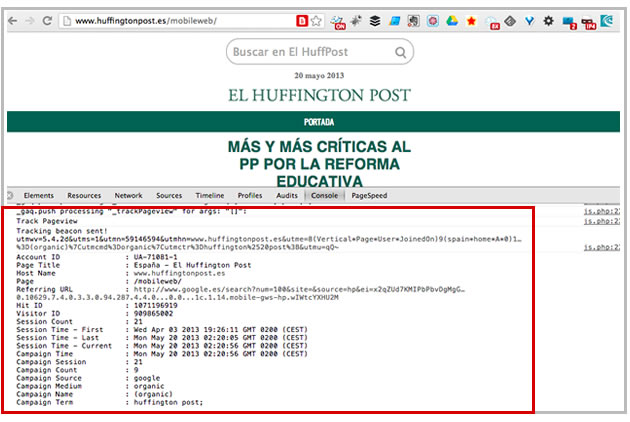Open the headline about la reforma educativa
The image size is (630, 422).
click(318, 163)
